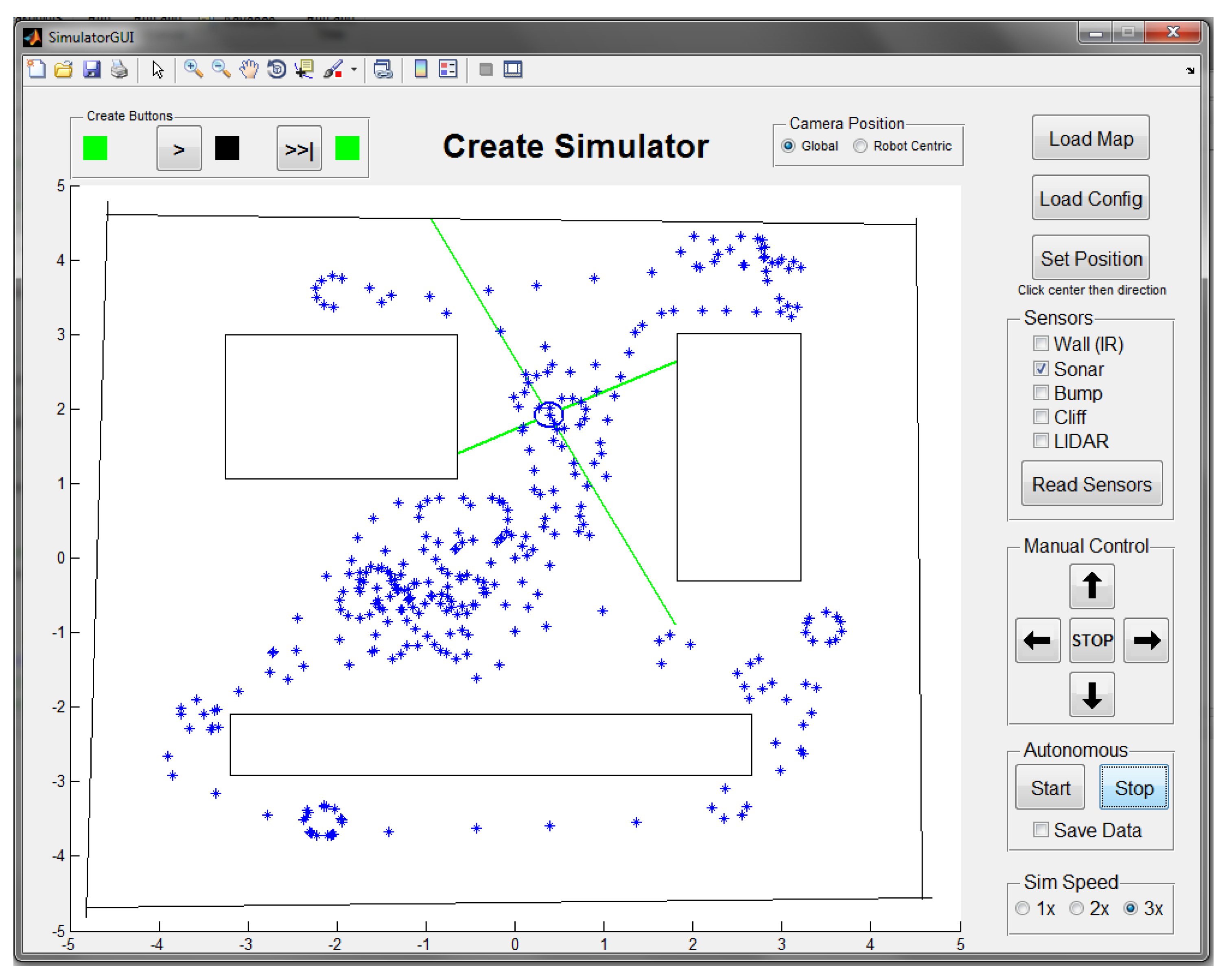This screenshot has height=980, width=1229.
Task: Select the Rotate 3D tool
Action: pyautogui.click(x=276, y=70)
